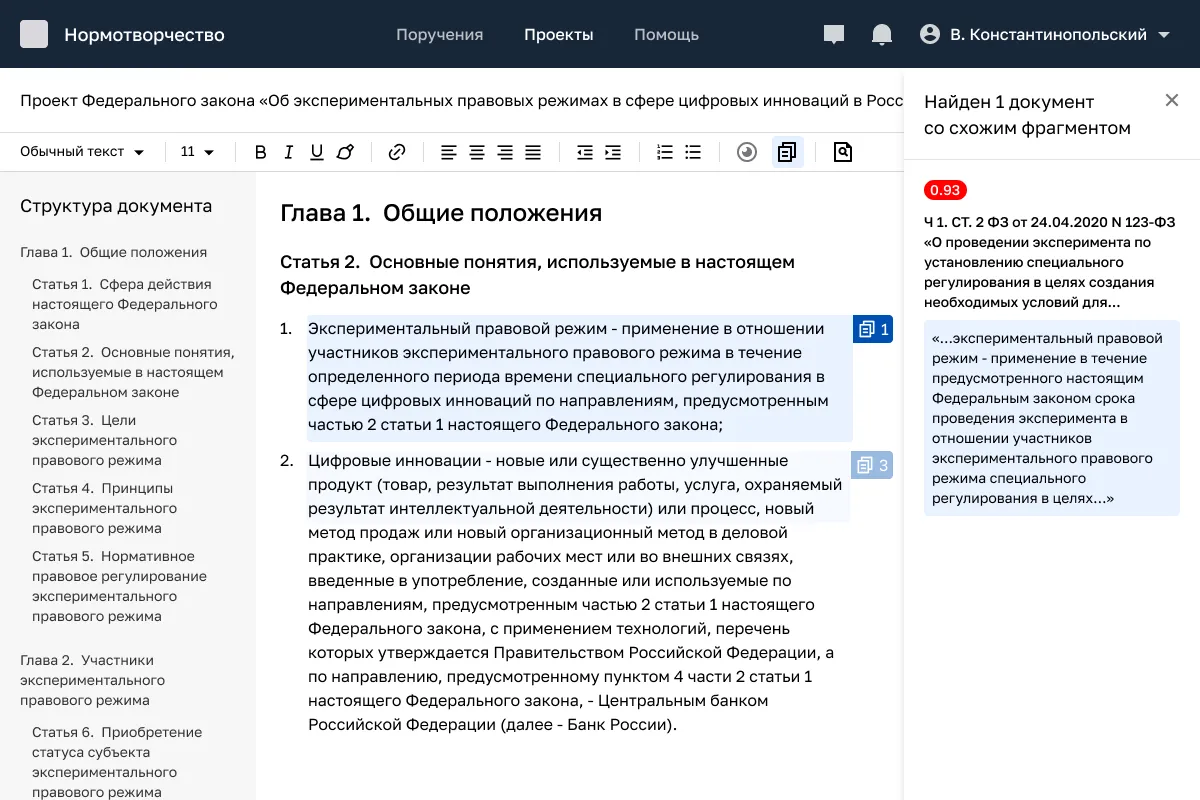1200x800 pixels.
Task: Click the quoted similar fragment excerpt
Action: pyautogui.click(x=1052, y=418)
